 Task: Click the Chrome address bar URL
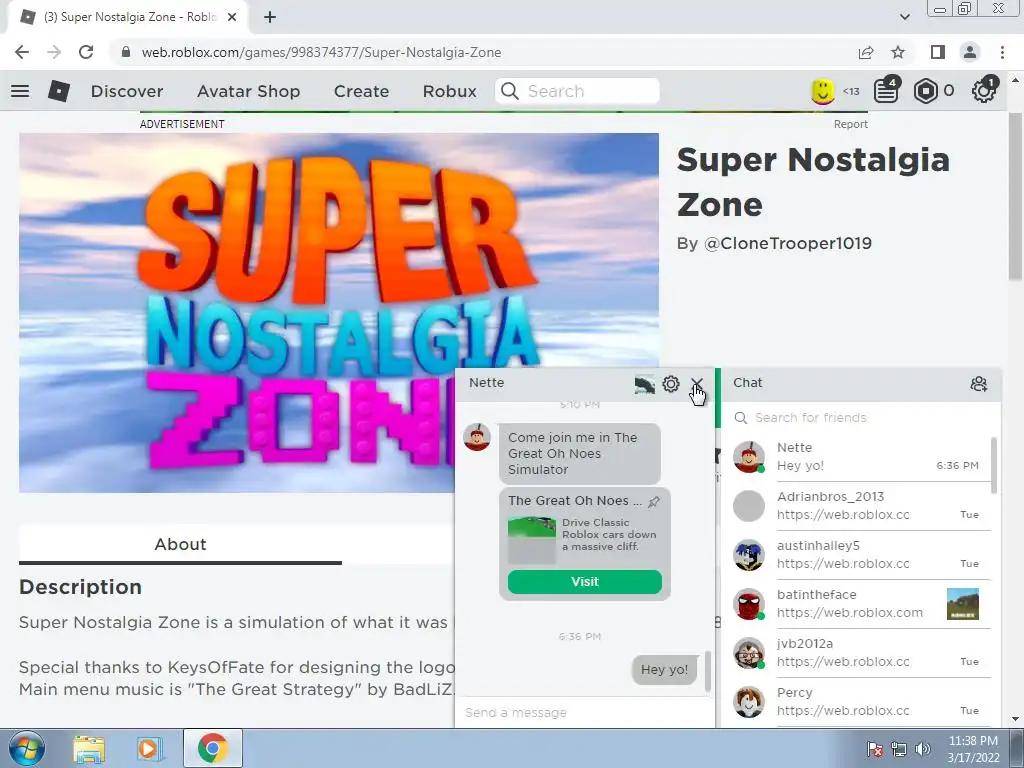coord(321,52)
